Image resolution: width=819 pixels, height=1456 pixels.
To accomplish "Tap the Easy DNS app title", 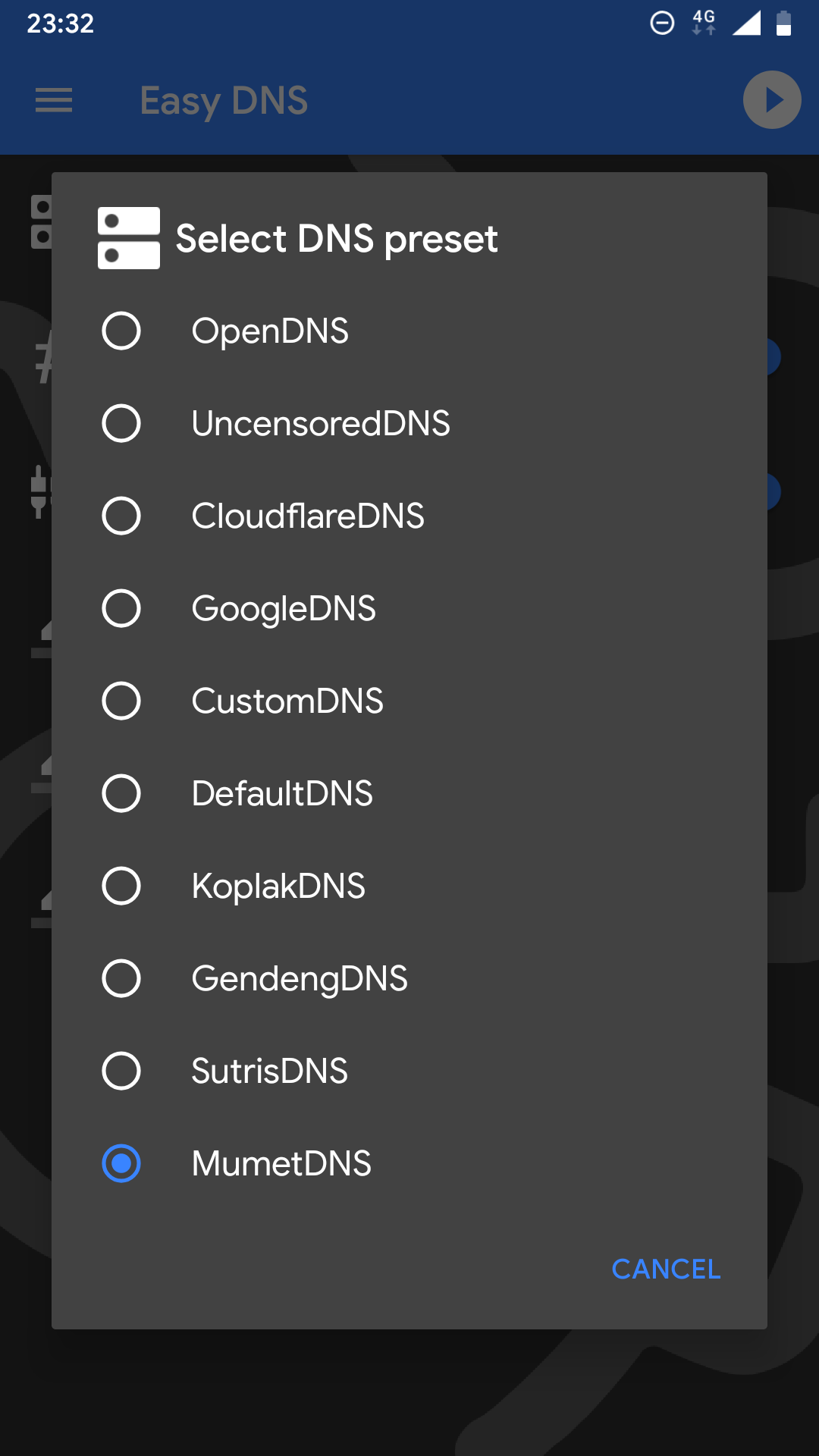I will click(224, 101).
